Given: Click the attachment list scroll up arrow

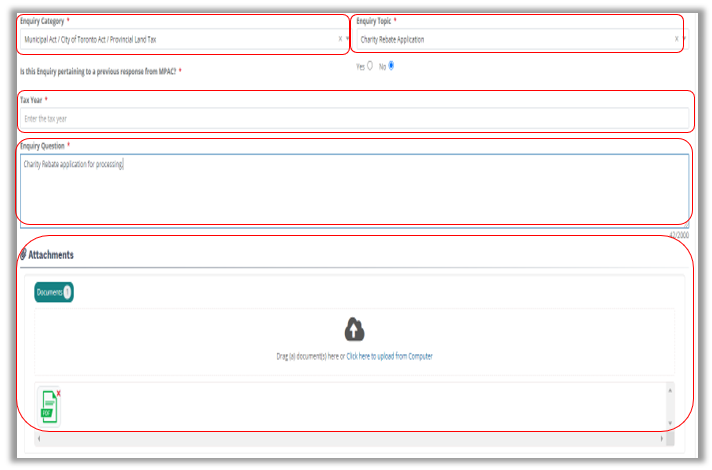Looking at the screenshot, I should (669, 389).
